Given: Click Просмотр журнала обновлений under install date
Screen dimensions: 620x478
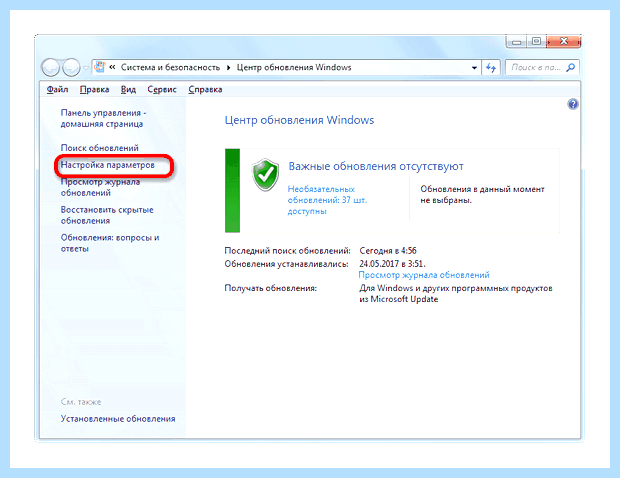Looking at the screenshot, I should pyautogui.click(x=424, y=275).
